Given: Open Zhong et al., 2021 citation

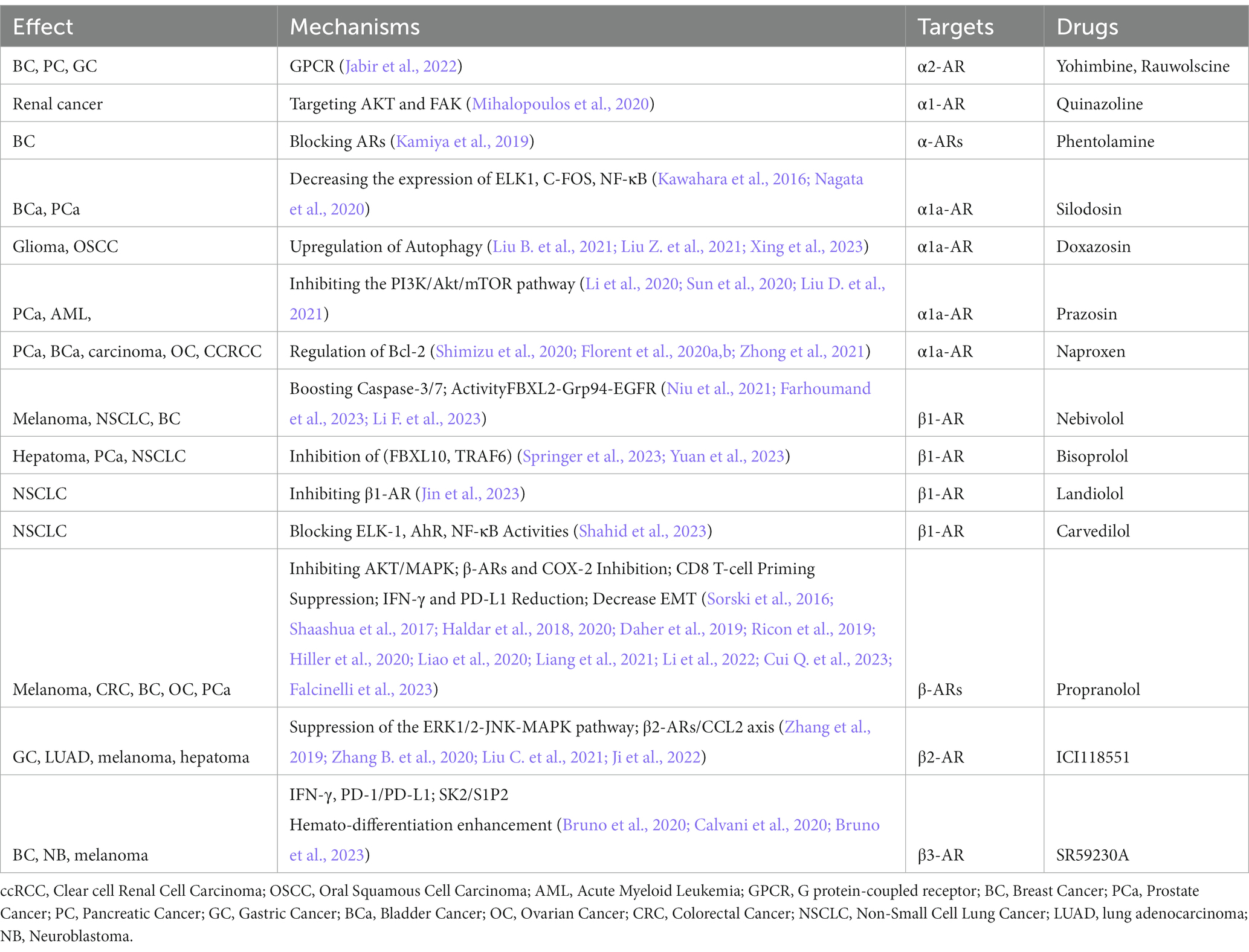Looking at the screenshot, I should point(802,352).
